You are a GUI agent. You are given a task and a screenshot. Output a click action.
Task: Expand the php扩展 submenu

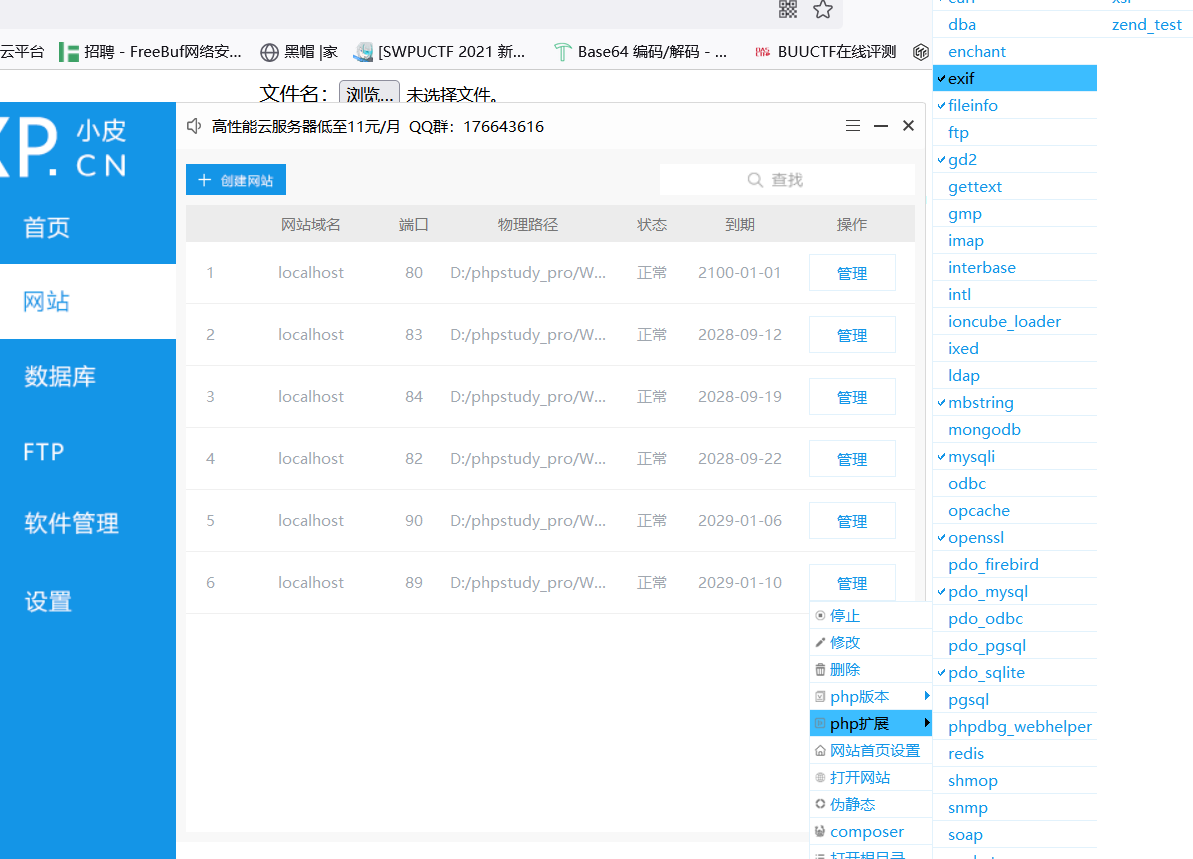click(871, 724)
